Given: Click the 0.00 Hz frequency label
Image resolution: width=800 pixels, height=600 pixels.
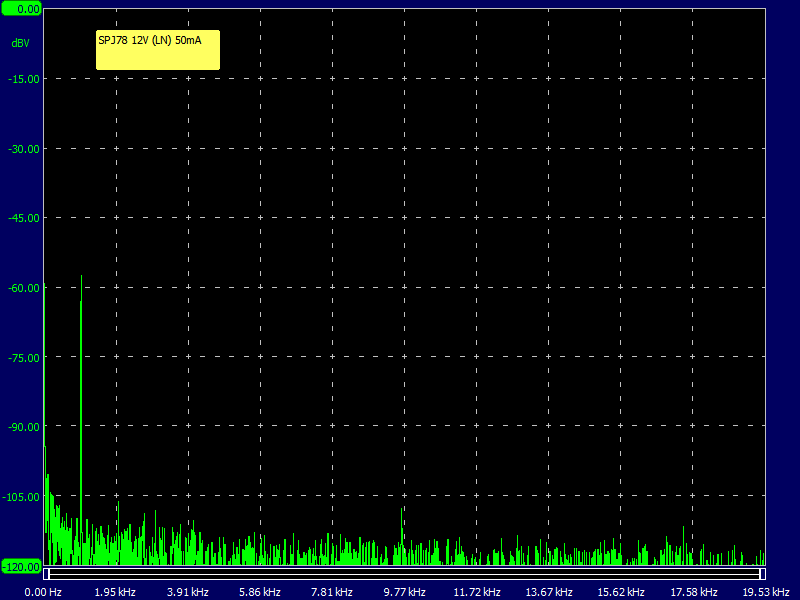Looking at the screenshot, I should coord(43,592).
